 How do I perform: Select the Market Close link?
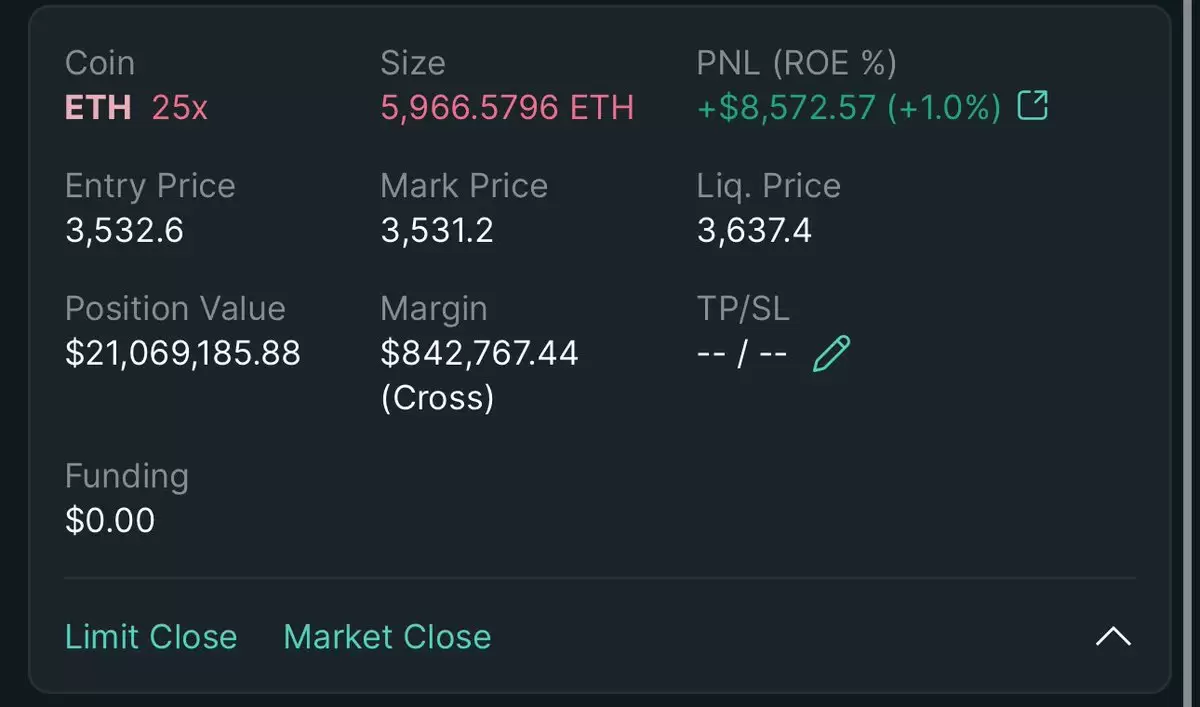[x=387, y=637]
